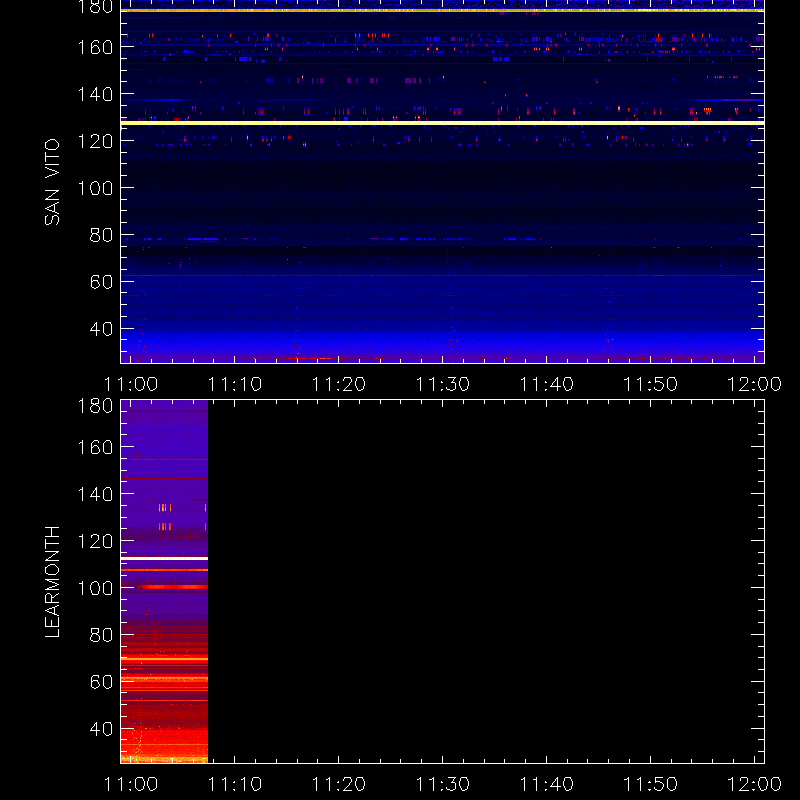Click 11:50 time label under SAN VITO plot
Image resolution: width=800 pixels, height=800 pixels.
651,384
